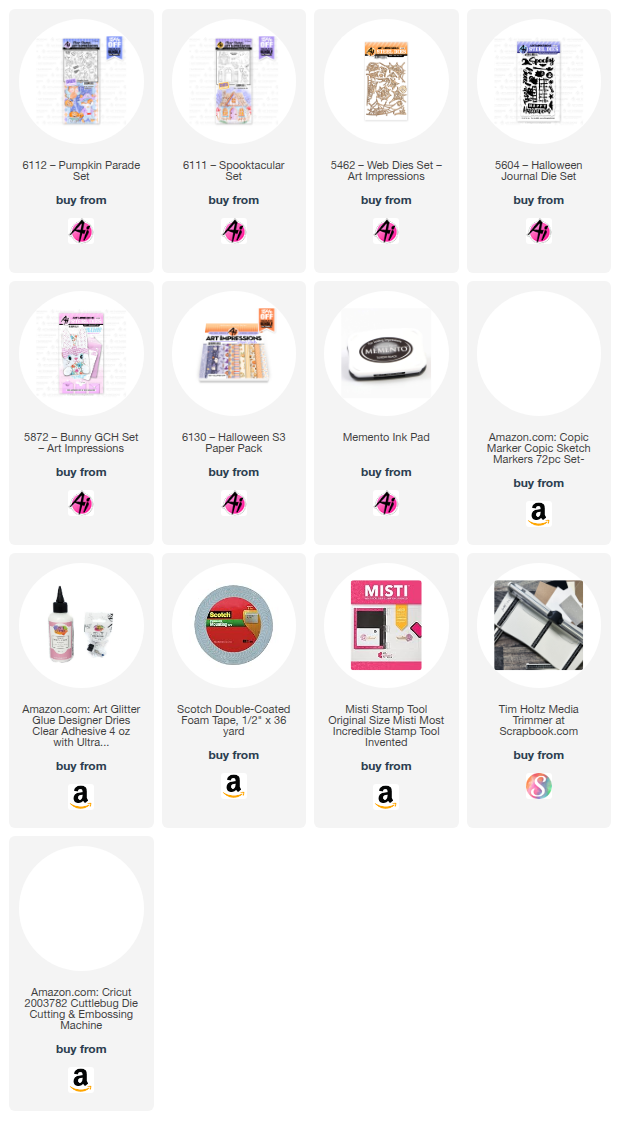Open the 5872 Bunny GCH Set title link

pos(81,443)
